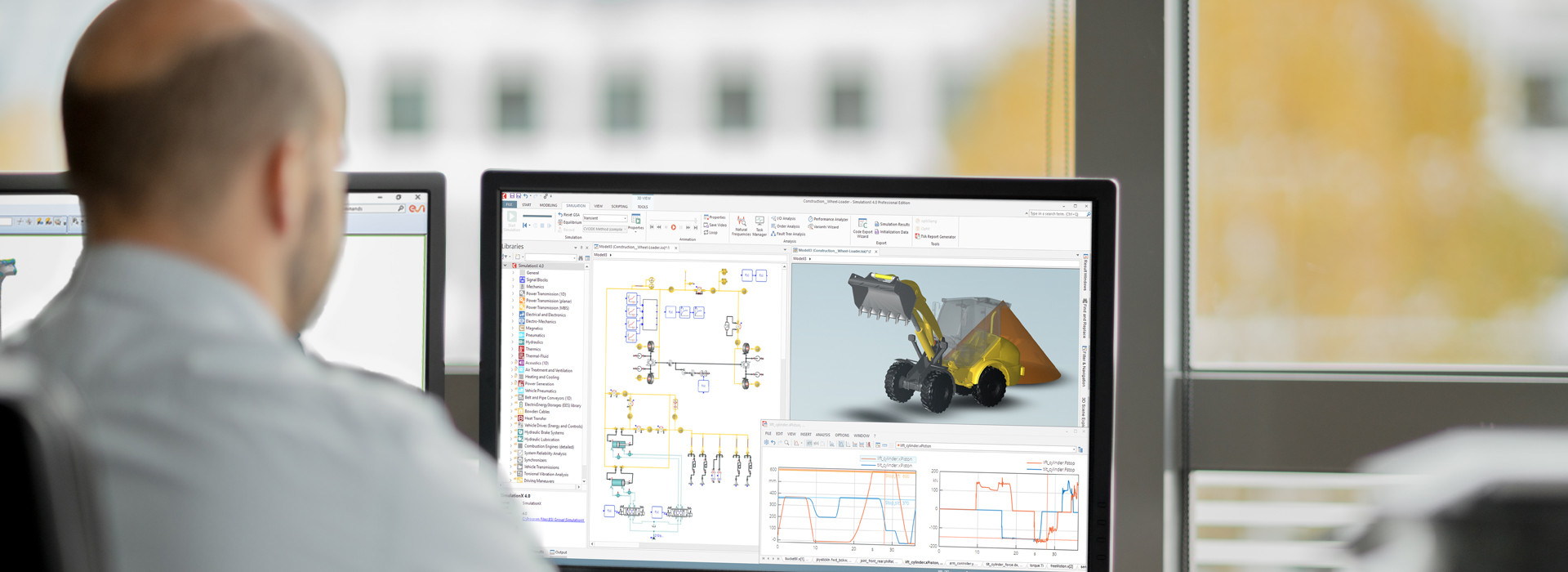Select the arm_controller.y result tab

(x=962, y=564)
